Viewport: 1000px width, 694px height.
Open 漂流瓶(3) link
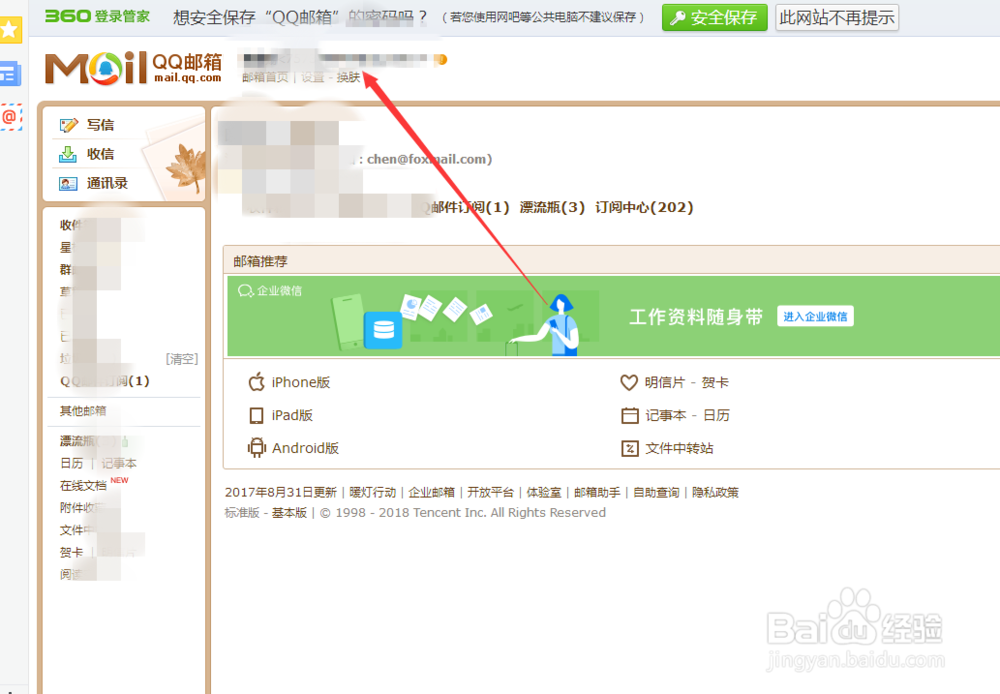click(x=552, y=207)
